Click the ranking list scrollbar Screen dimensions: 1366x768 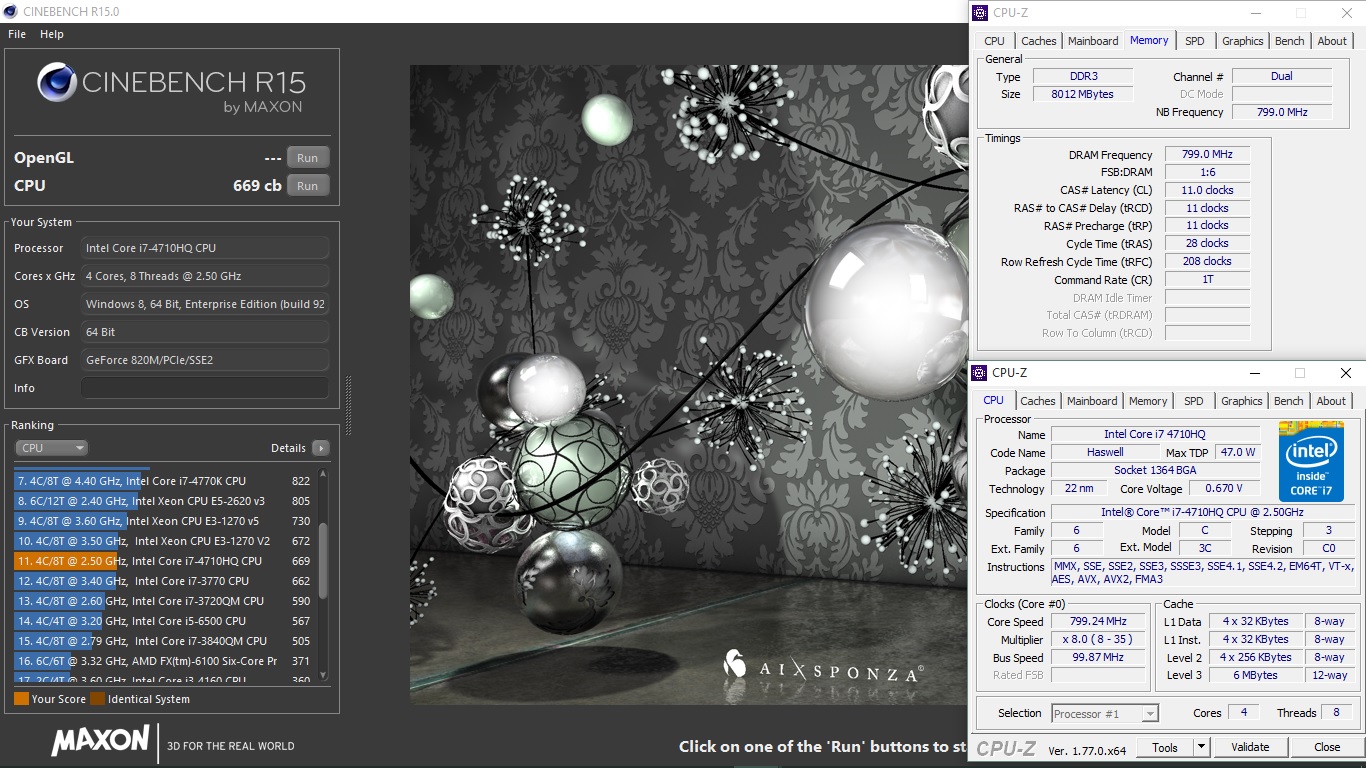tap(323, 560)
